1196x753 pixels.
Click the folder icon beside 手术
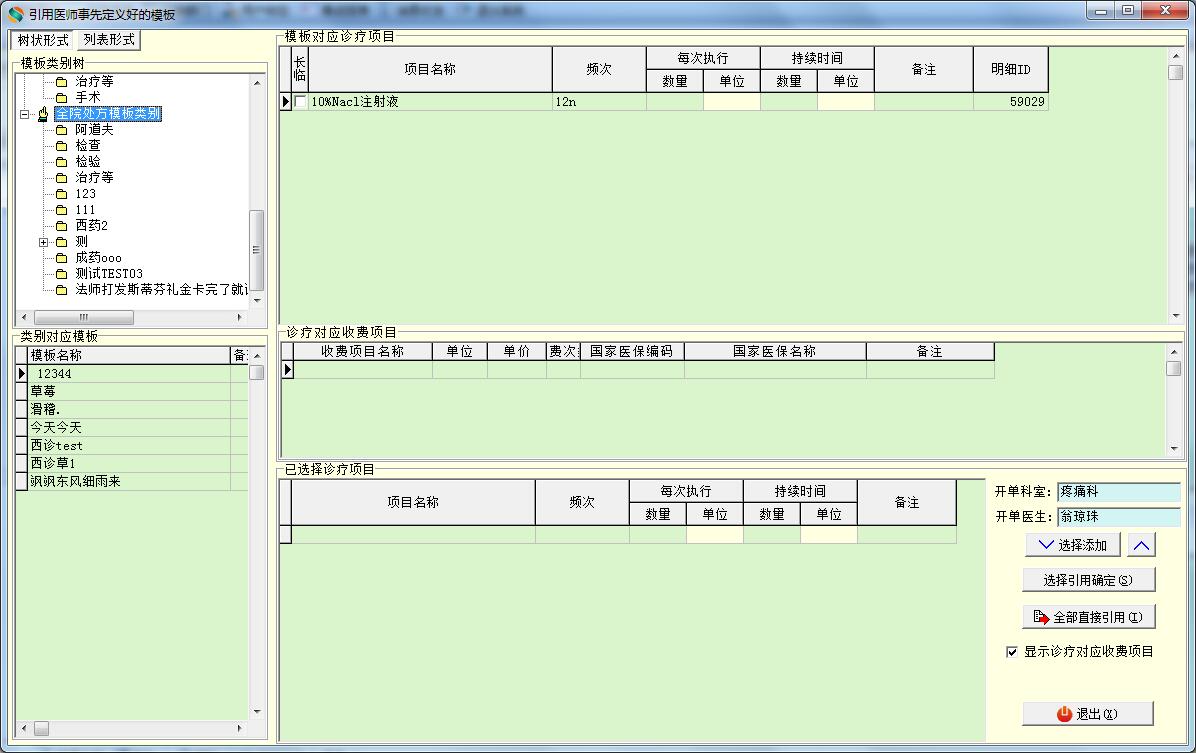pyautogui.click(x=62, y=98)
